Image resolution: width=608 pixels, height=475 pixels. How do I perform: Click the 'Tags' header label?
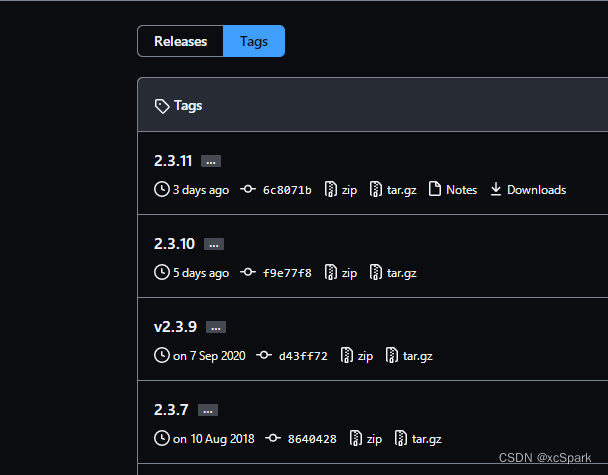[x=188, y=106]
